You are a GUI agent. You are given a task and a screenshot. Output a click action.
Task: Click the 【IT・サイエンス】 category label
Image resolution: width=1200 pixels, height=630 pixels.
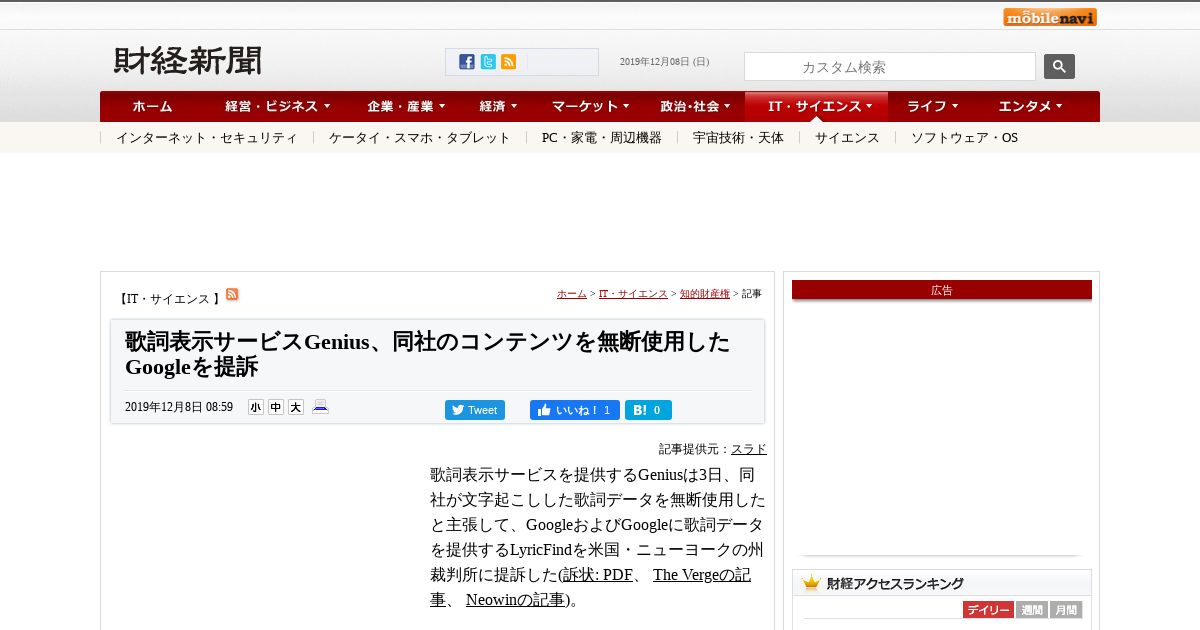point(168,299)
